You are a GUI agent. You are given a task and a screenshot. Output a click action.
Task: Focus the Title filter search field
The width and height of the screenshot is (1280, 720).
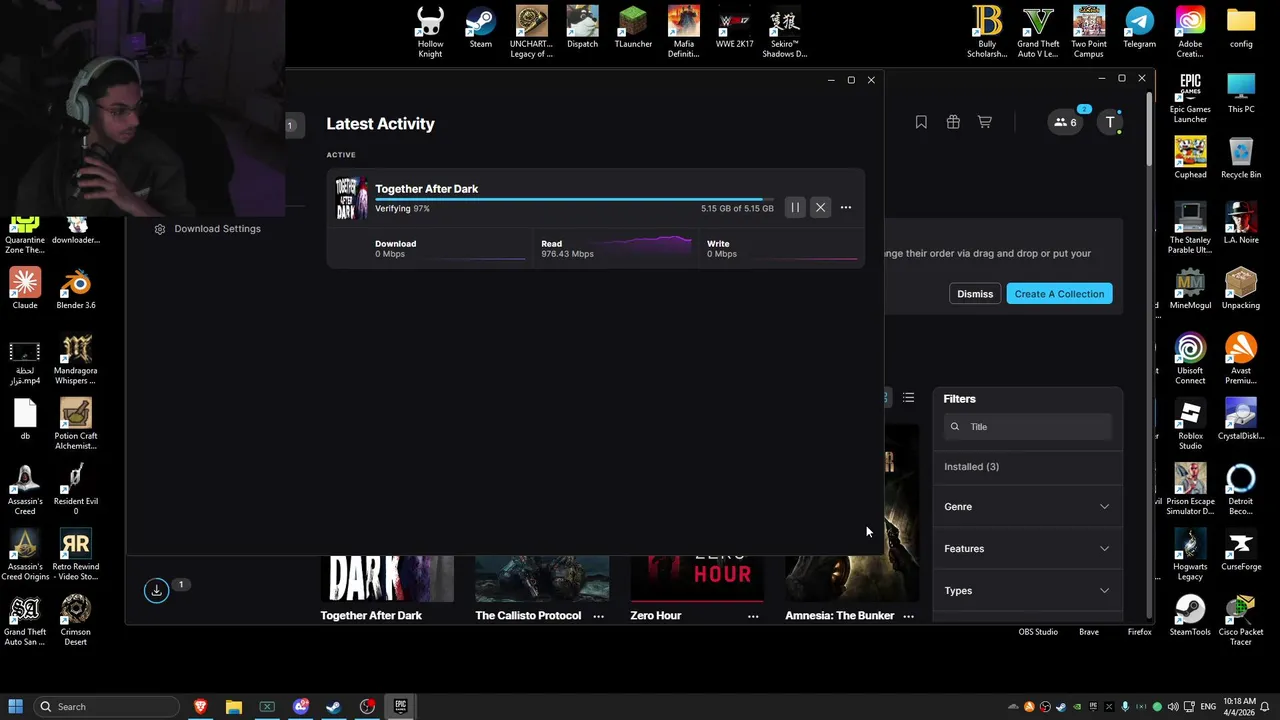pyautogui.click(x=1028, y=427)
